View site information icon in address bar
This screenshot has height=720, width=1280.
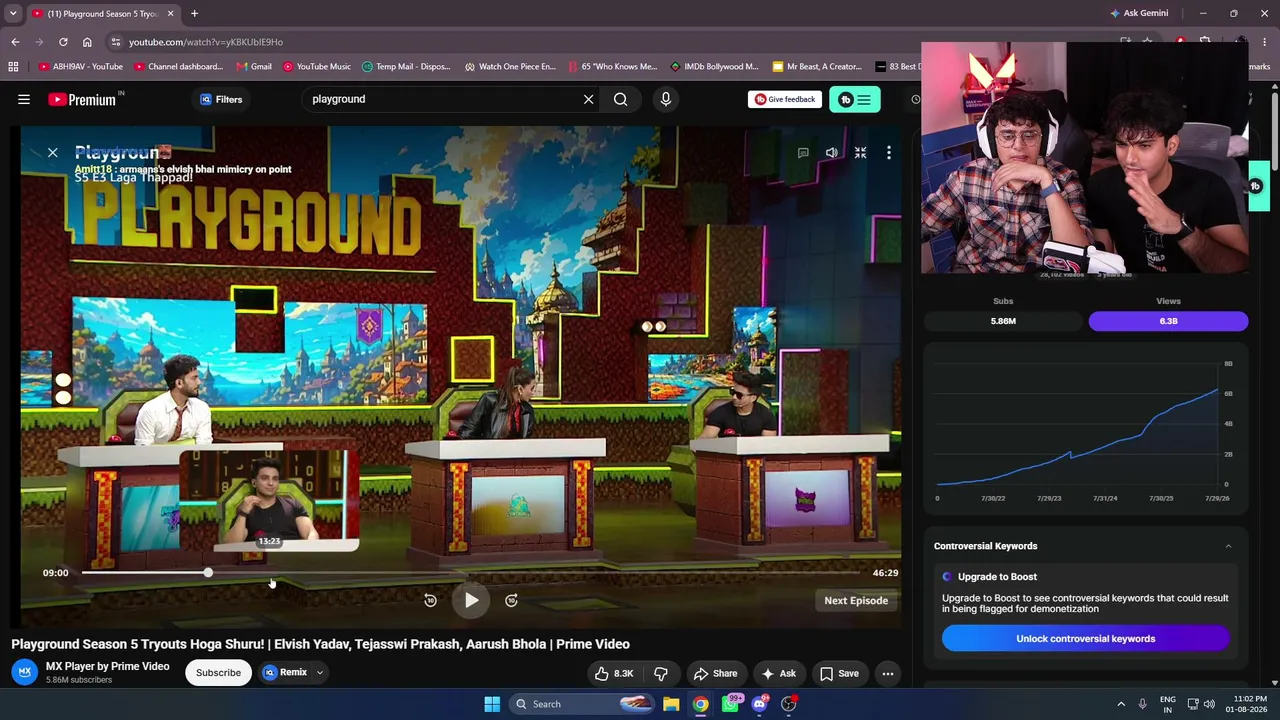coord(116,42)
